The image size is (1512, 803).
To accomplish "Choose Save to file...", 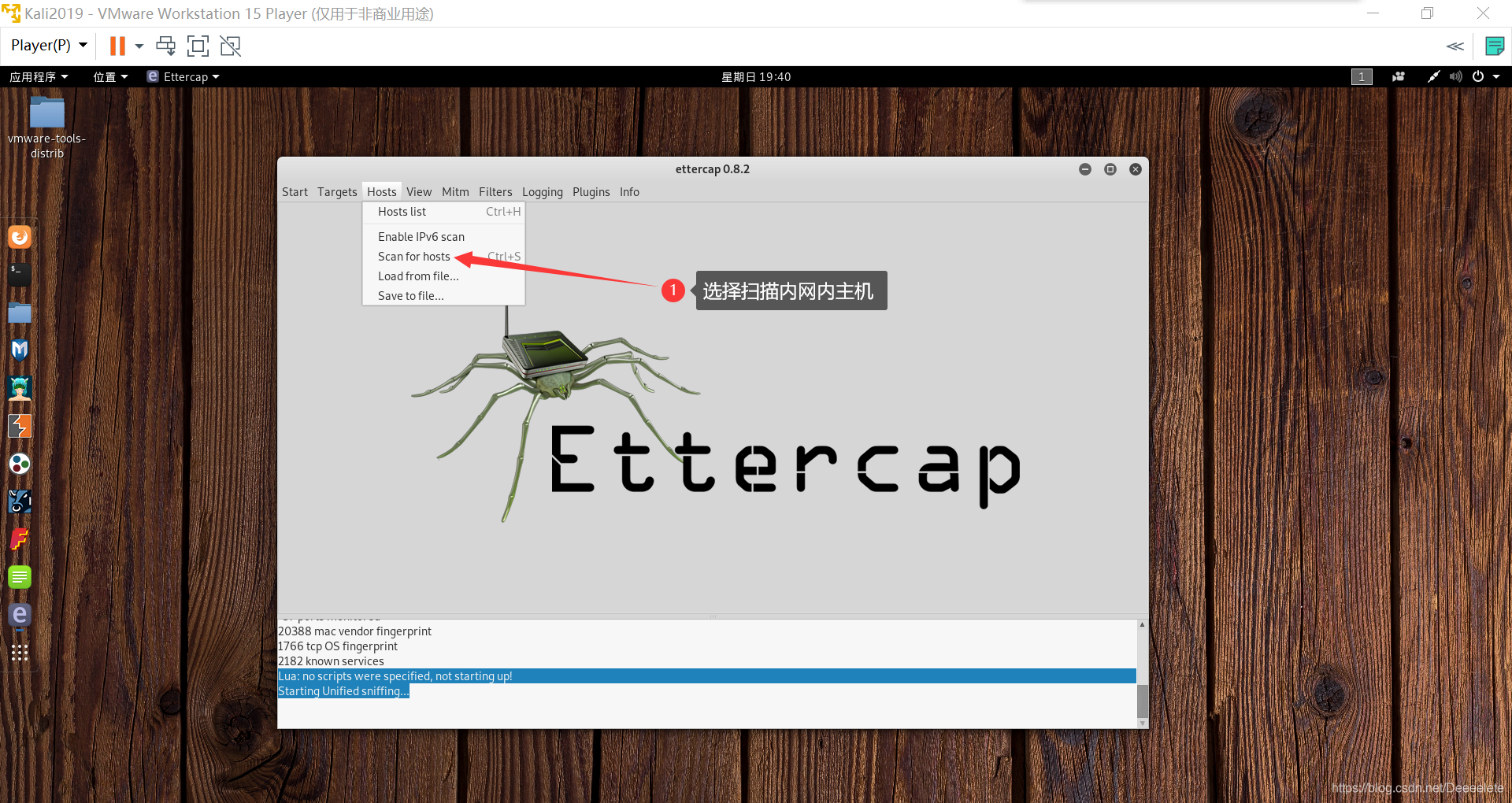I will 443,296.
